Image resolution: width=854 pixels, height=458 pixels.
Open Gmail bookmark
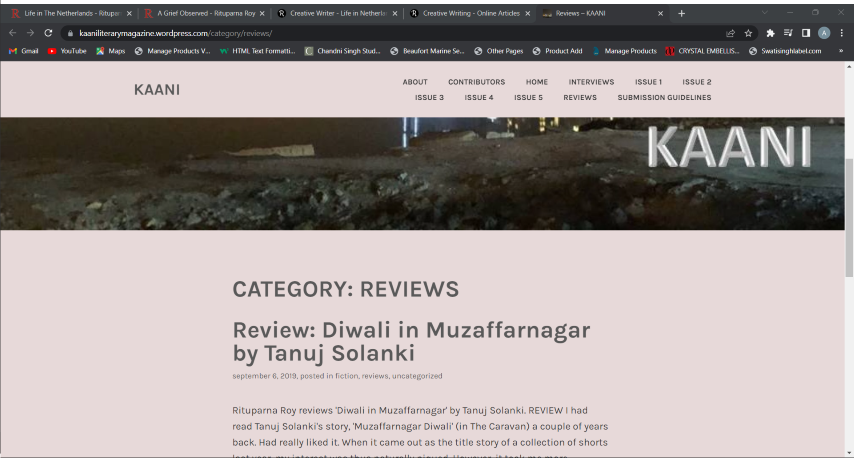point(24,51)
